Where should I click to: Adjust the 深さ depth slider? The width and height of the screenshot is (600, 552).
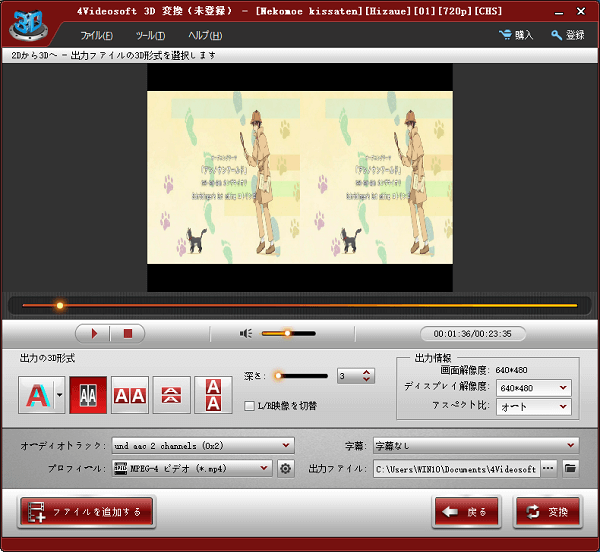click(x=301, y=376)
